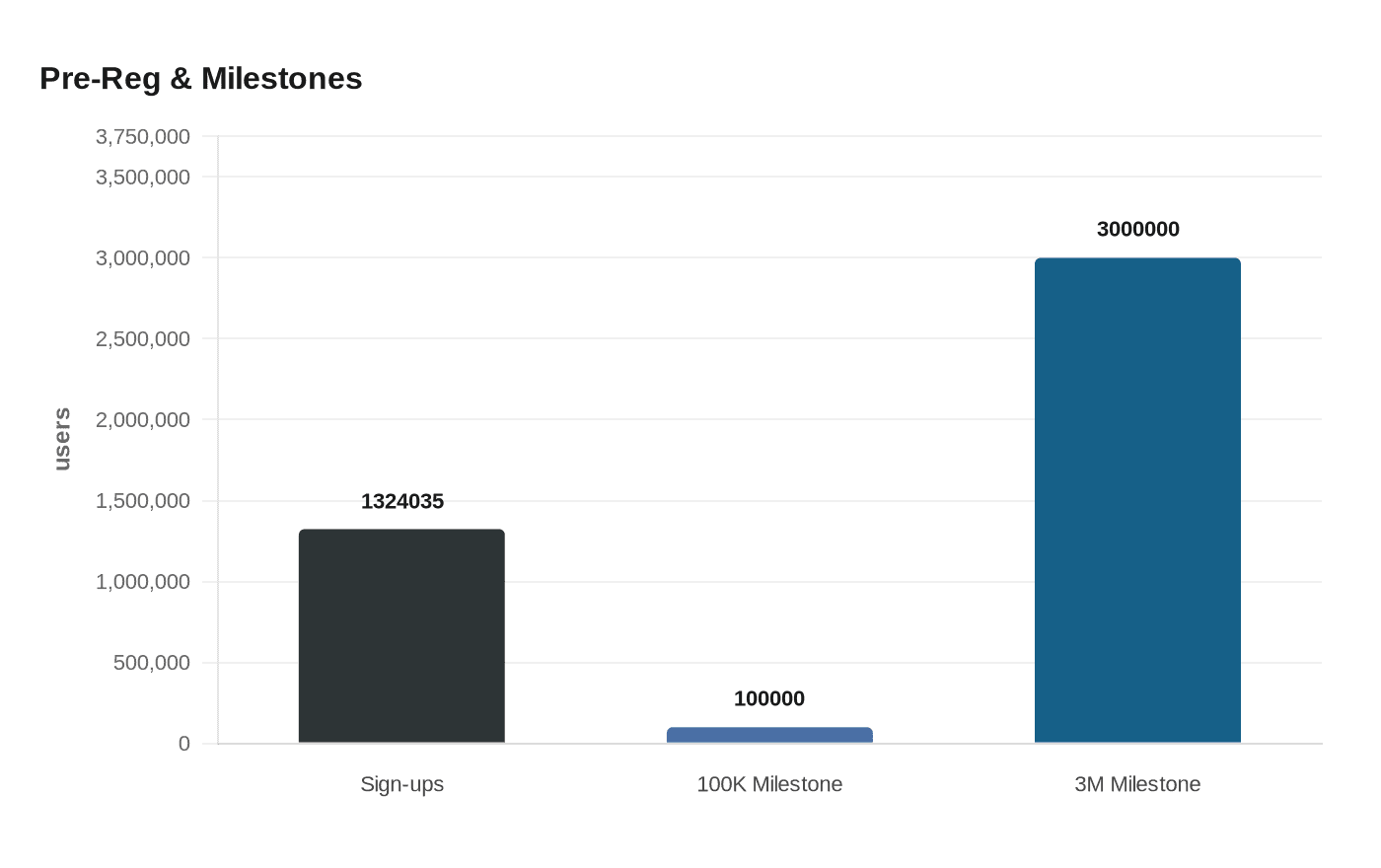
Task: Click the 3,750,000 axis tick label
Action: coord(141,136)
